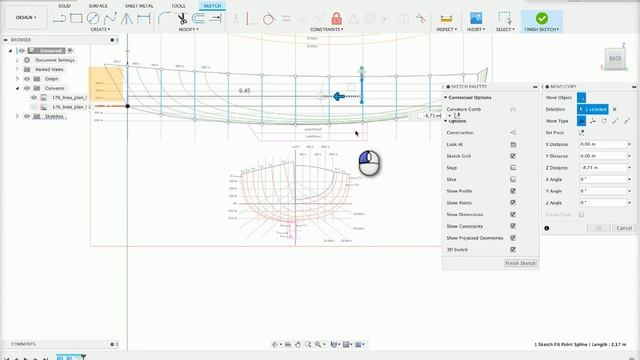Screen dimensions: 640x360
Task: Click Finish Sketch button in Sketch Palette
Action: click(520, 263)
